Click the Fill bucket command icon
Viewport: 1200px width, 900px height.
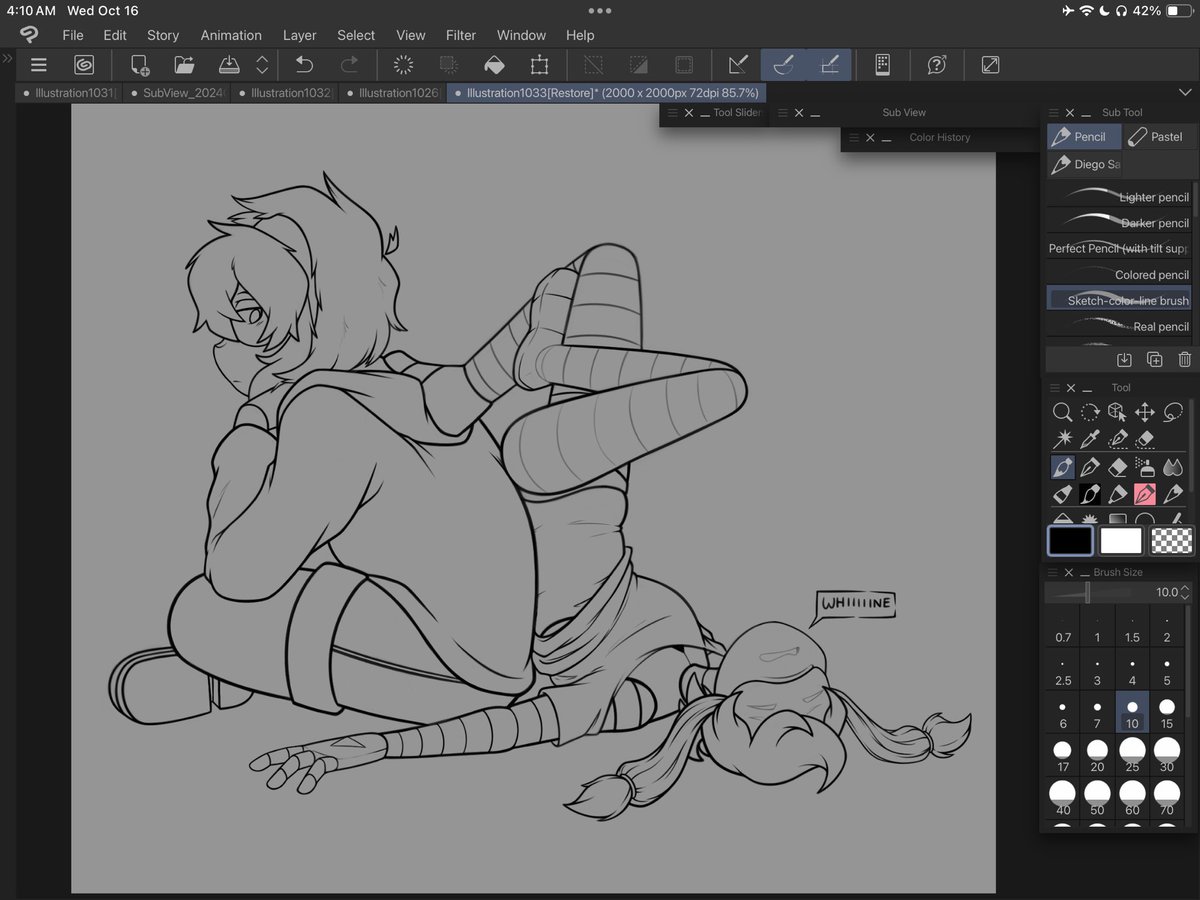(x=494, y=65)
